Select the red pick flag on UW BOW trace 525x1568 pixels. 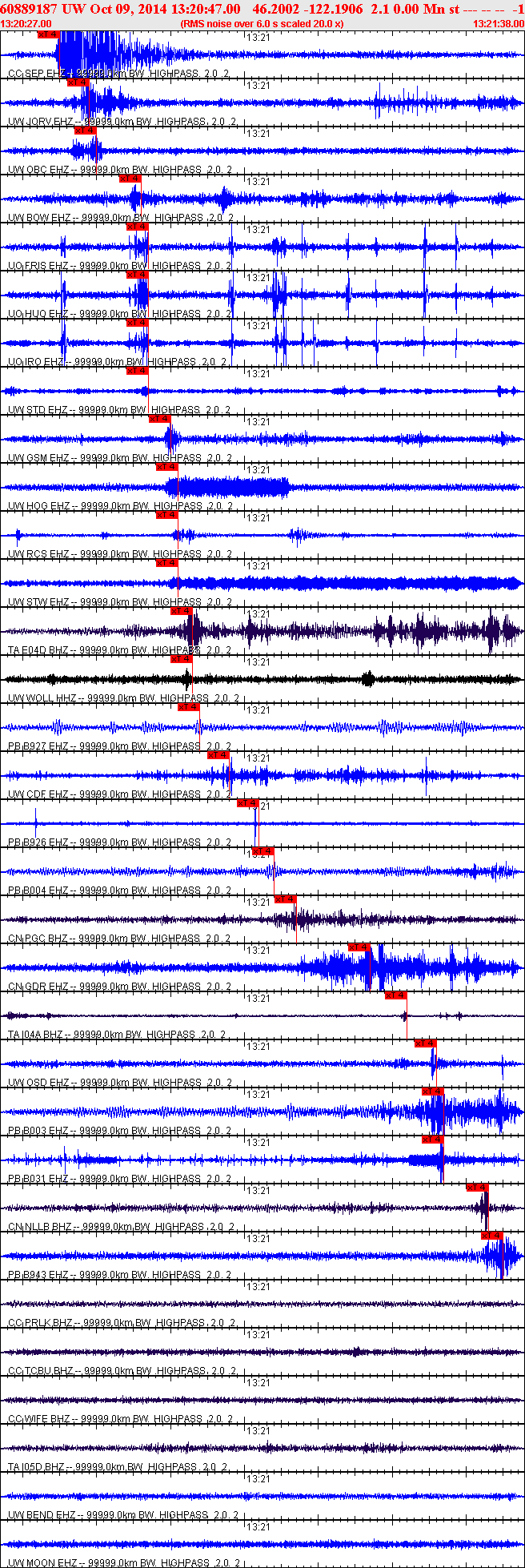[x=130, y=179]
